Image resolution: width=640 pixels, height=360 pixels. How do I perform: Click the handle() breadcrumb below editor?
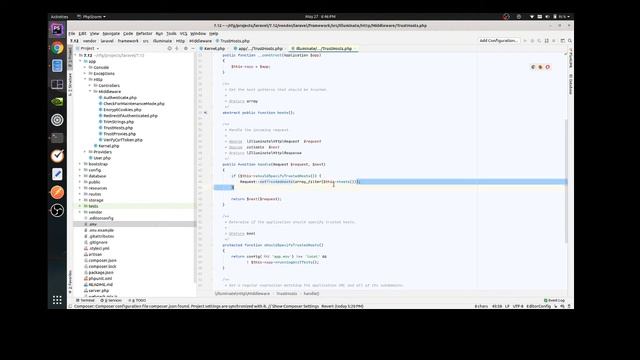311,293
